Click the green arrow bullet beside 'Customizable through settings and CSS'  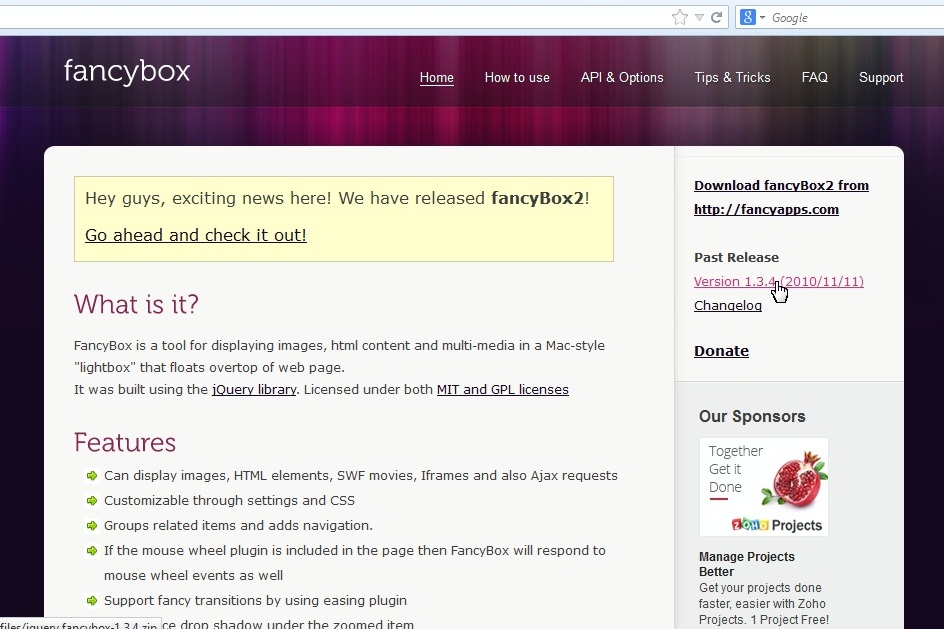[91, 501]
